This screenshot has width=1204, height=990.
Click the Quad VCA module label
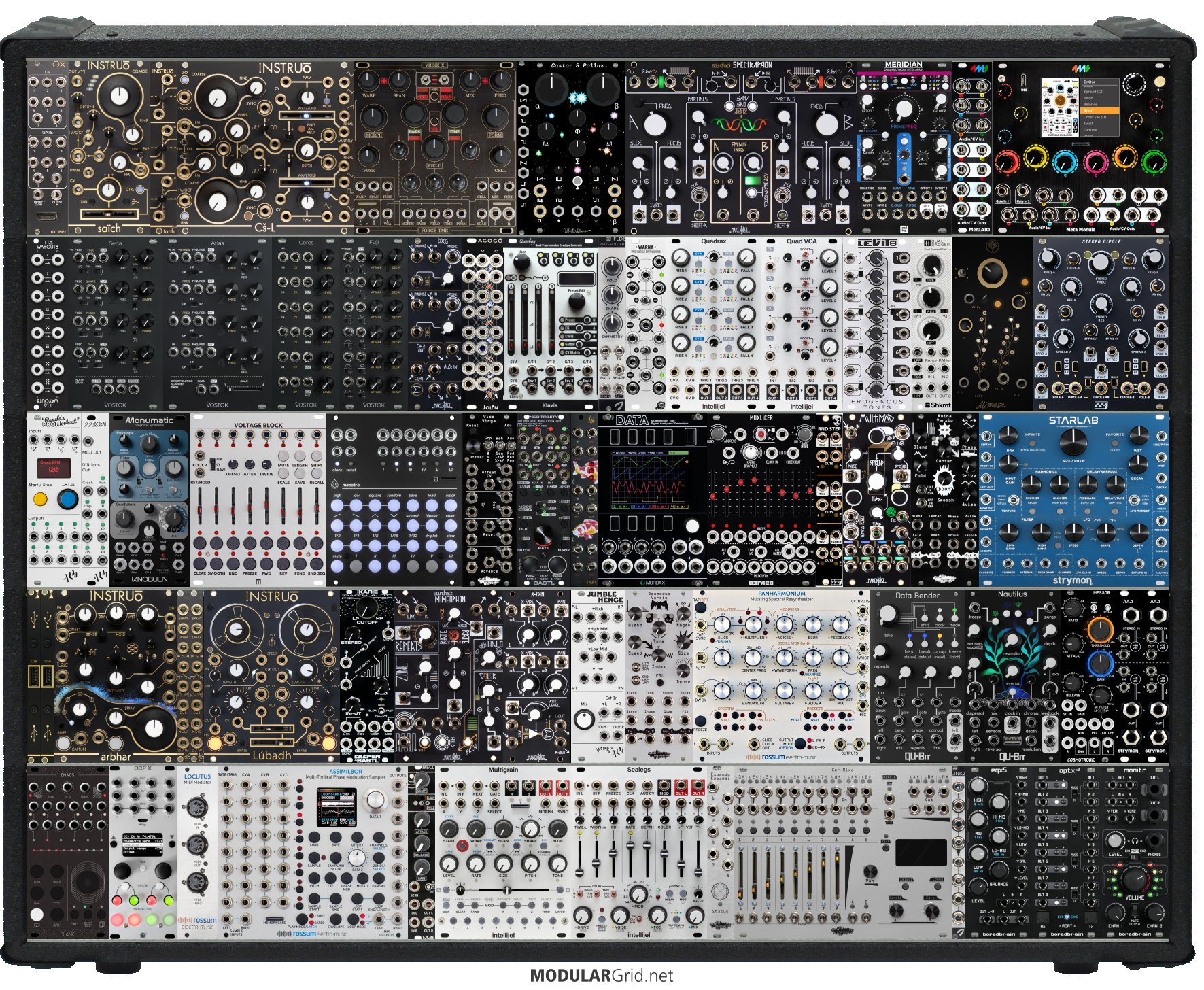[x=802, y=241]
